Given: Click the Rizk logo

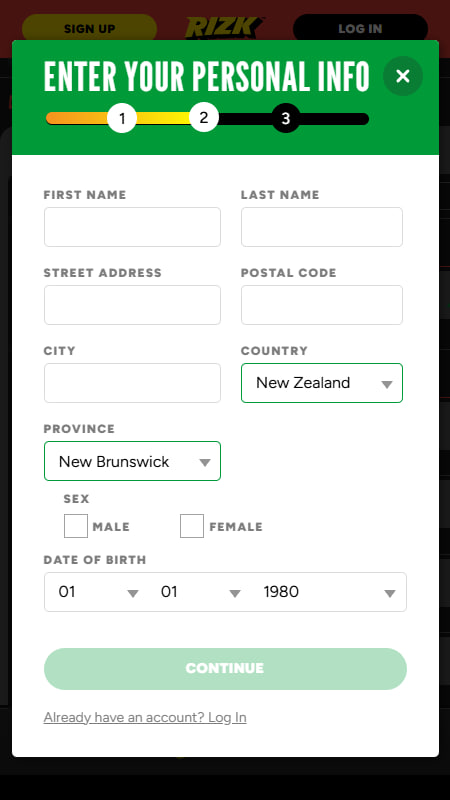Looking at the screenshot, I should tap(225, 27).
